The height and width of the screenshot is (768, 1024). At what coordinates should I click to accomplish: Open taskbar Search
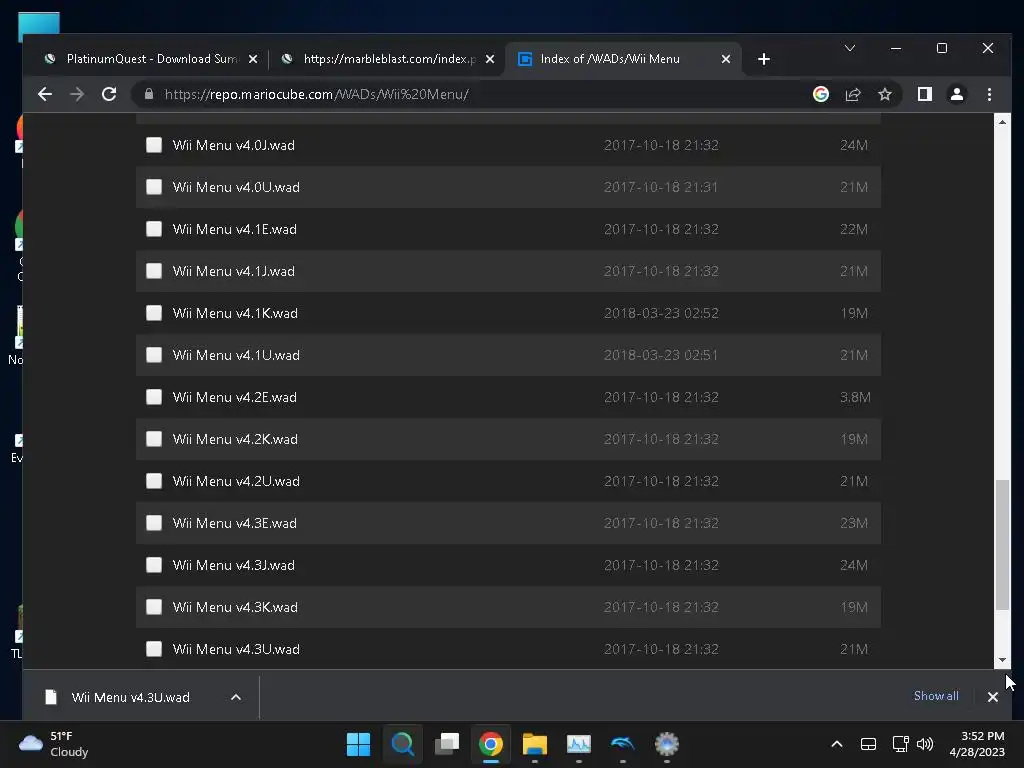coord(402,744)
